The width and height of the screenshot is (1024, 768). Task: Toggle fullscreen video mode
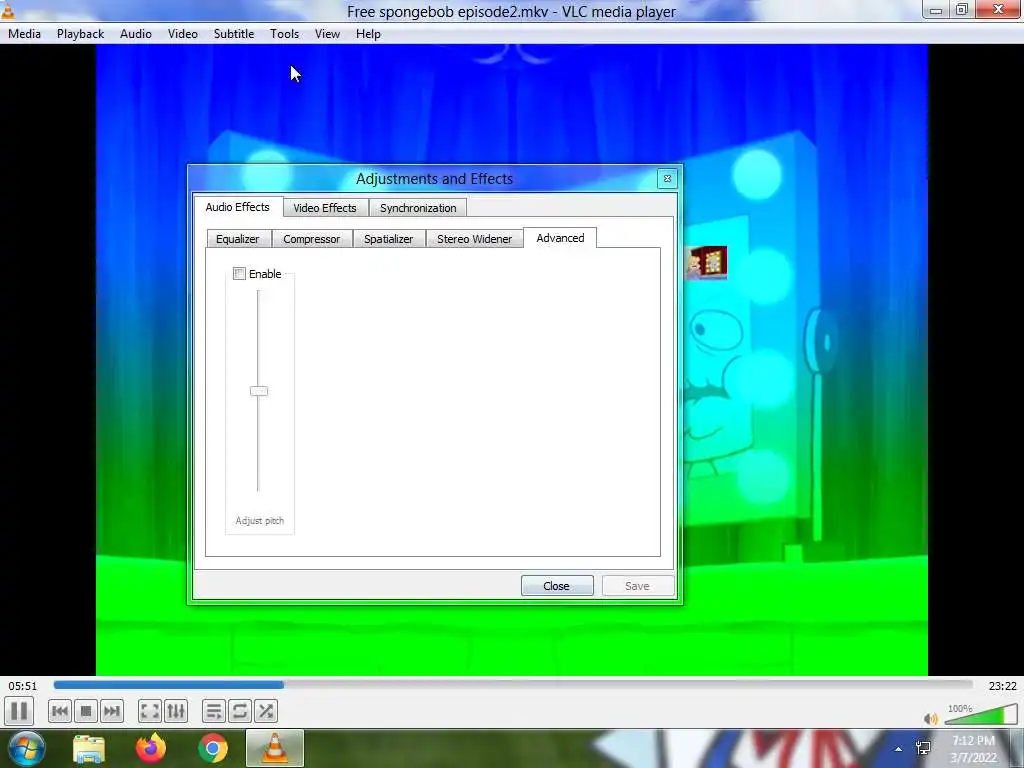click(x=150, y=711)
